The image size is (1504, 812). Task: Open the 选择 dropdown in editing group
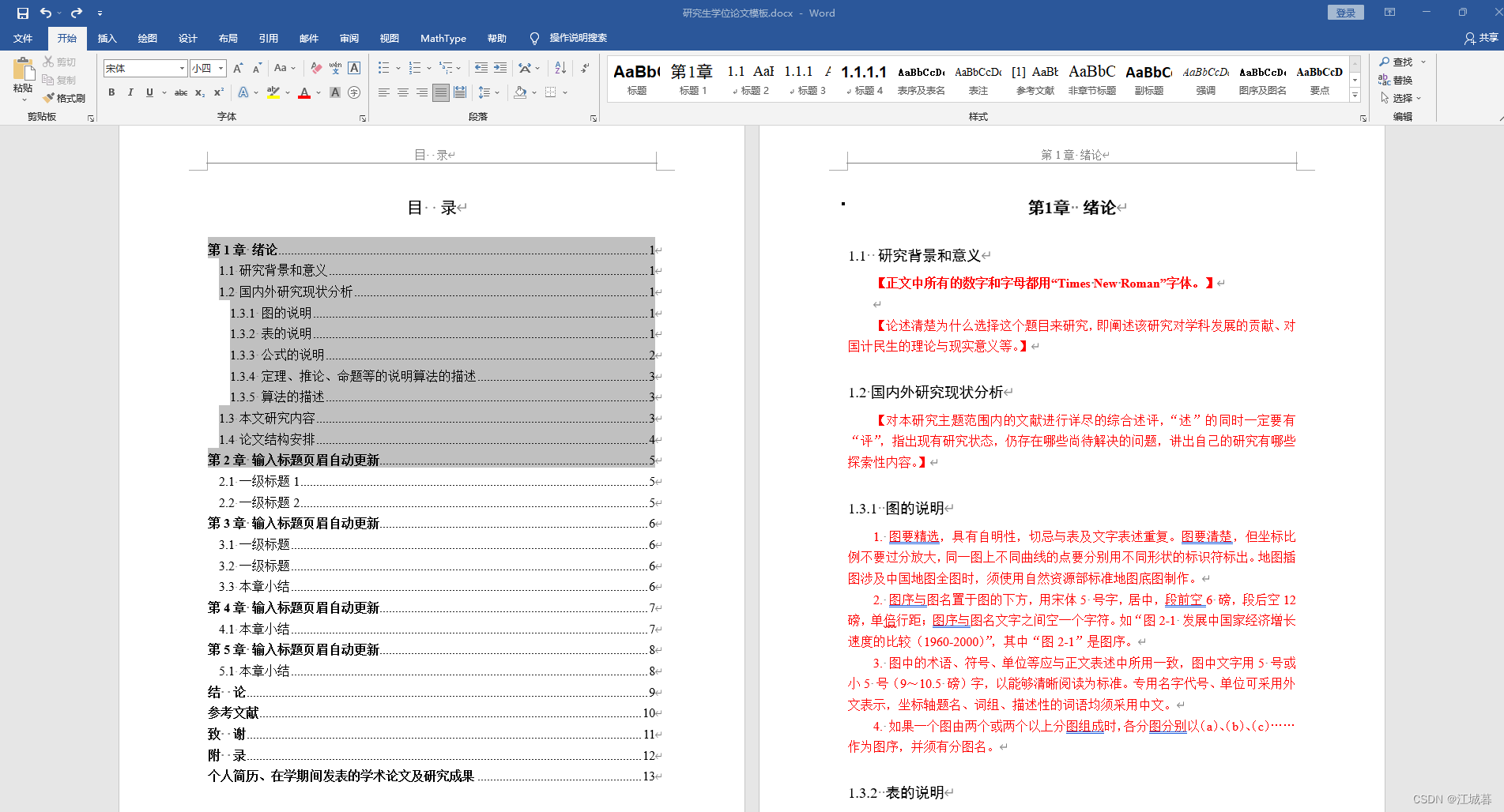pyautogui.click(x=1401, y=98)
